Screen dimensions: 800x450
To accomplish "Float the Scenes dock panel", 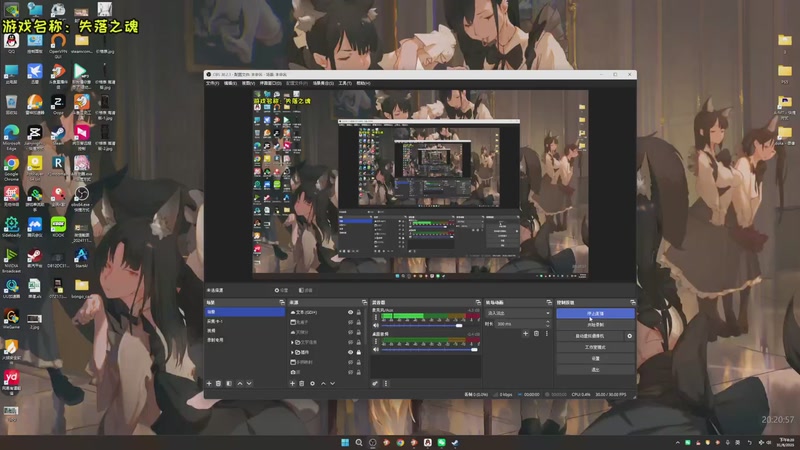I will point(282,303).
